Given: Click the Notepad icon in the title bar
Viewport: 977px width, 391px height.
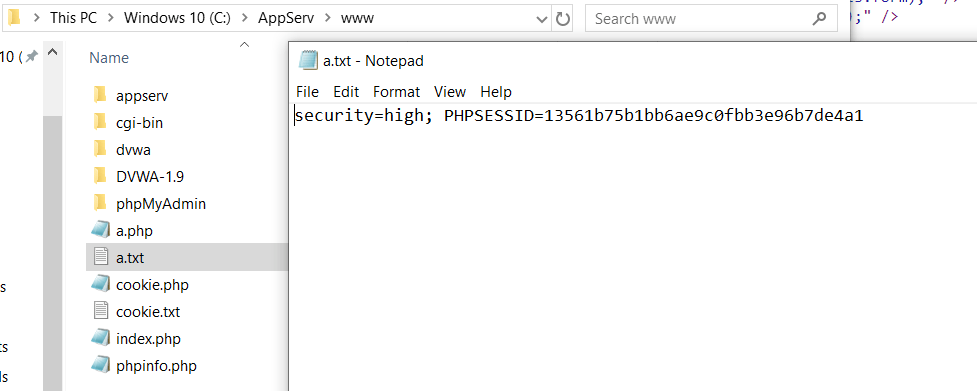Looking at the screenshot, I should (x=308, y=60).
